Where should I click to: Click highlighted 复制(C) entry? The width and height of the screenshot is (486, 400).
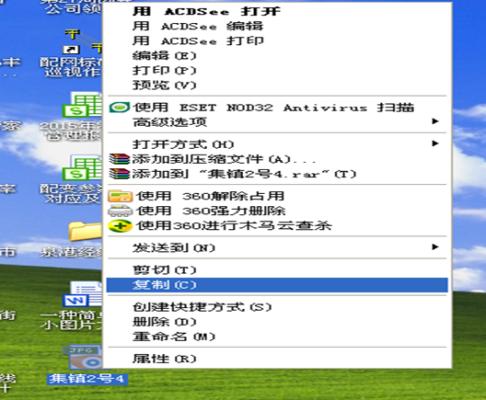tap(277, 285)
